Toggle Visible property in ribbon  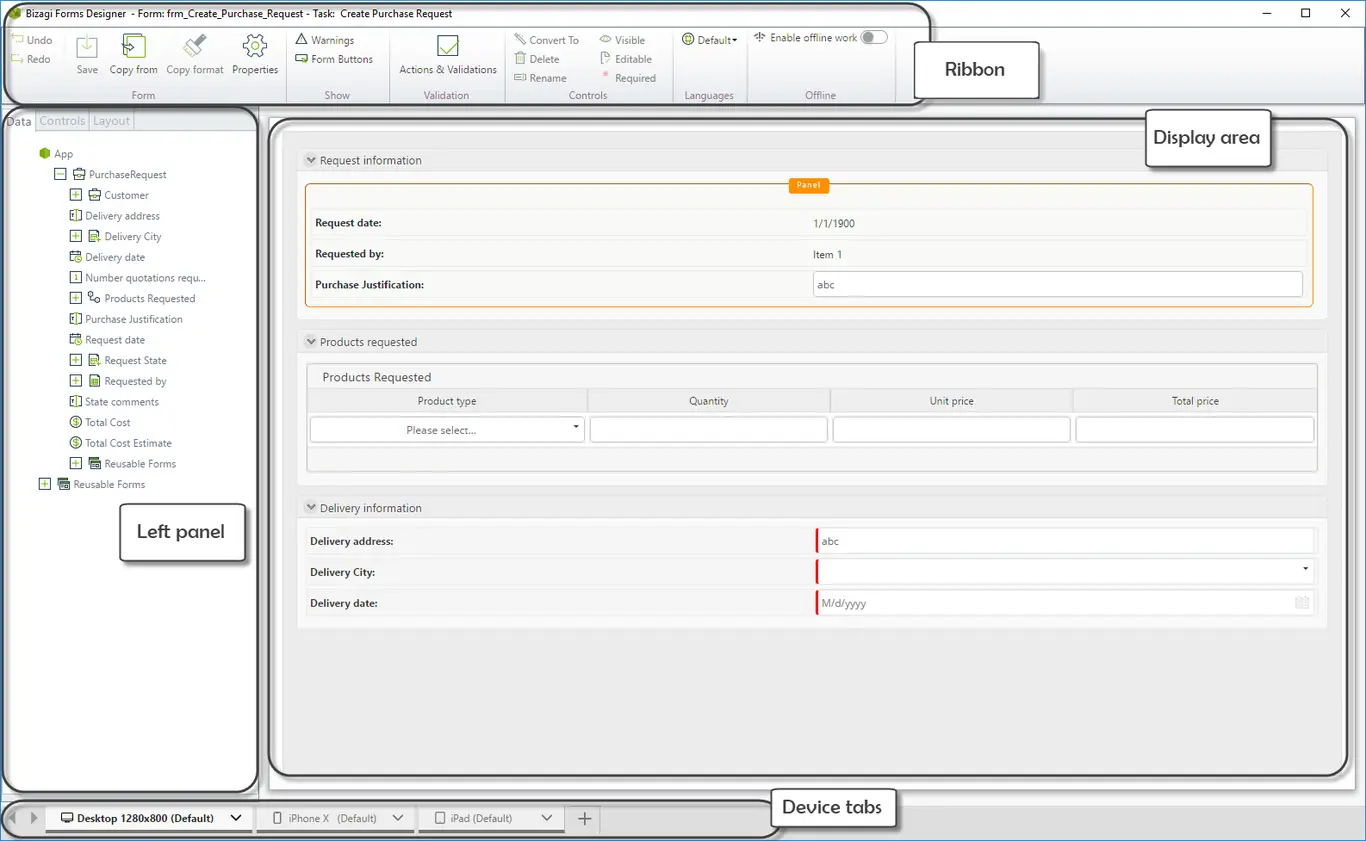(622, 40)
